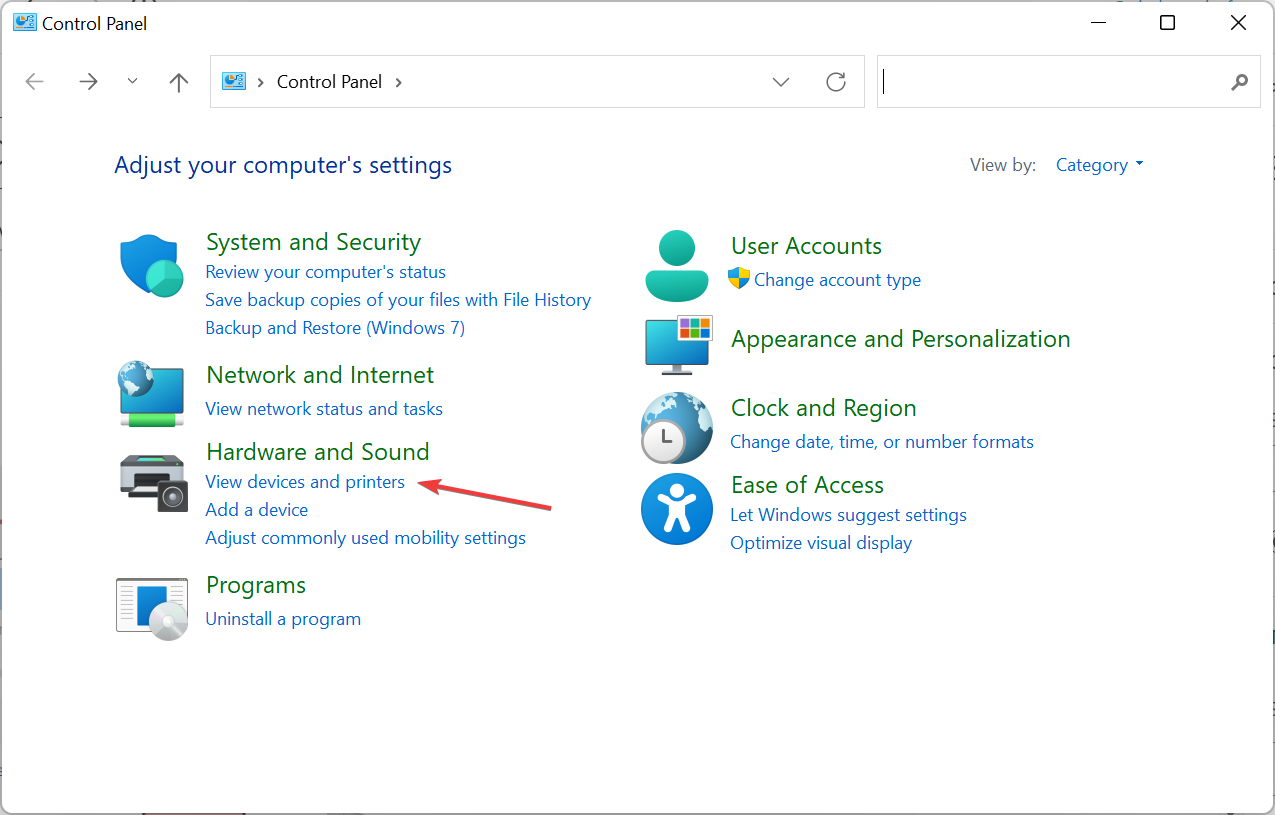Expand the chevron after Control Panel breadcrumb

pos(399,82)
